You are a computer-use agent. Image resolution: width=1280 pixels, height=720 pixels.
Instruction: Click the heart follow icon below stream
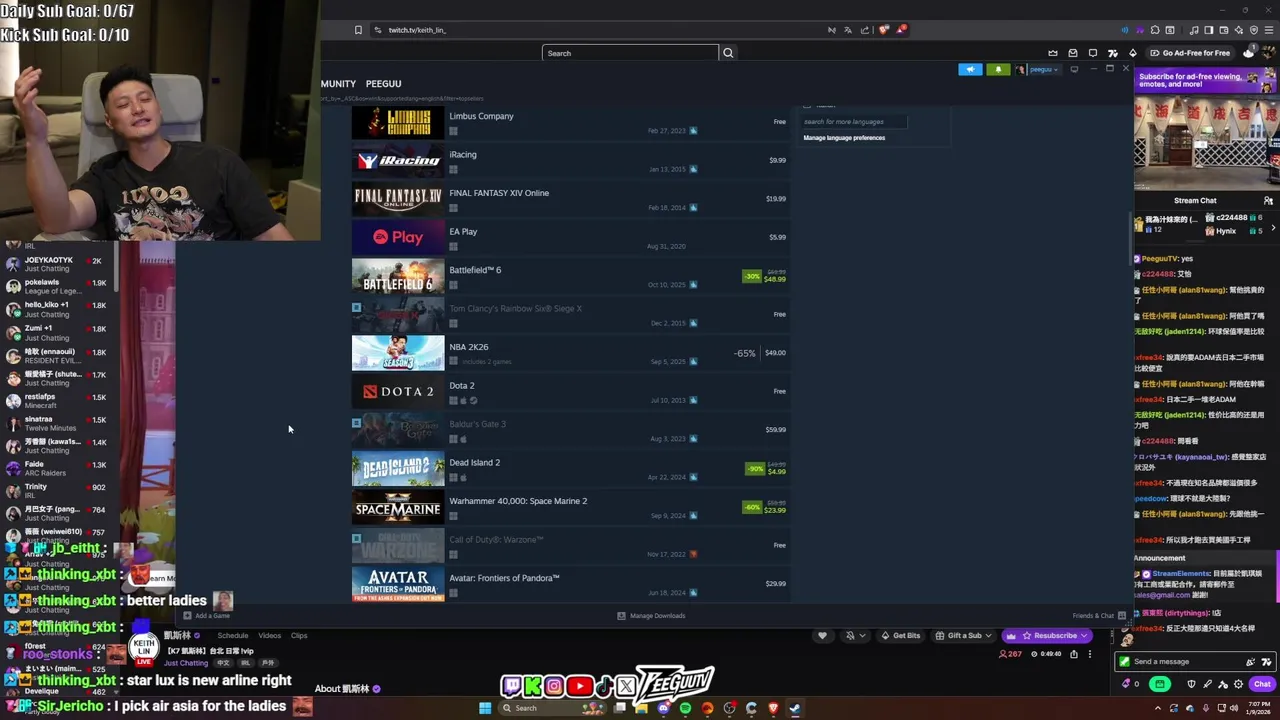point(823,635)
